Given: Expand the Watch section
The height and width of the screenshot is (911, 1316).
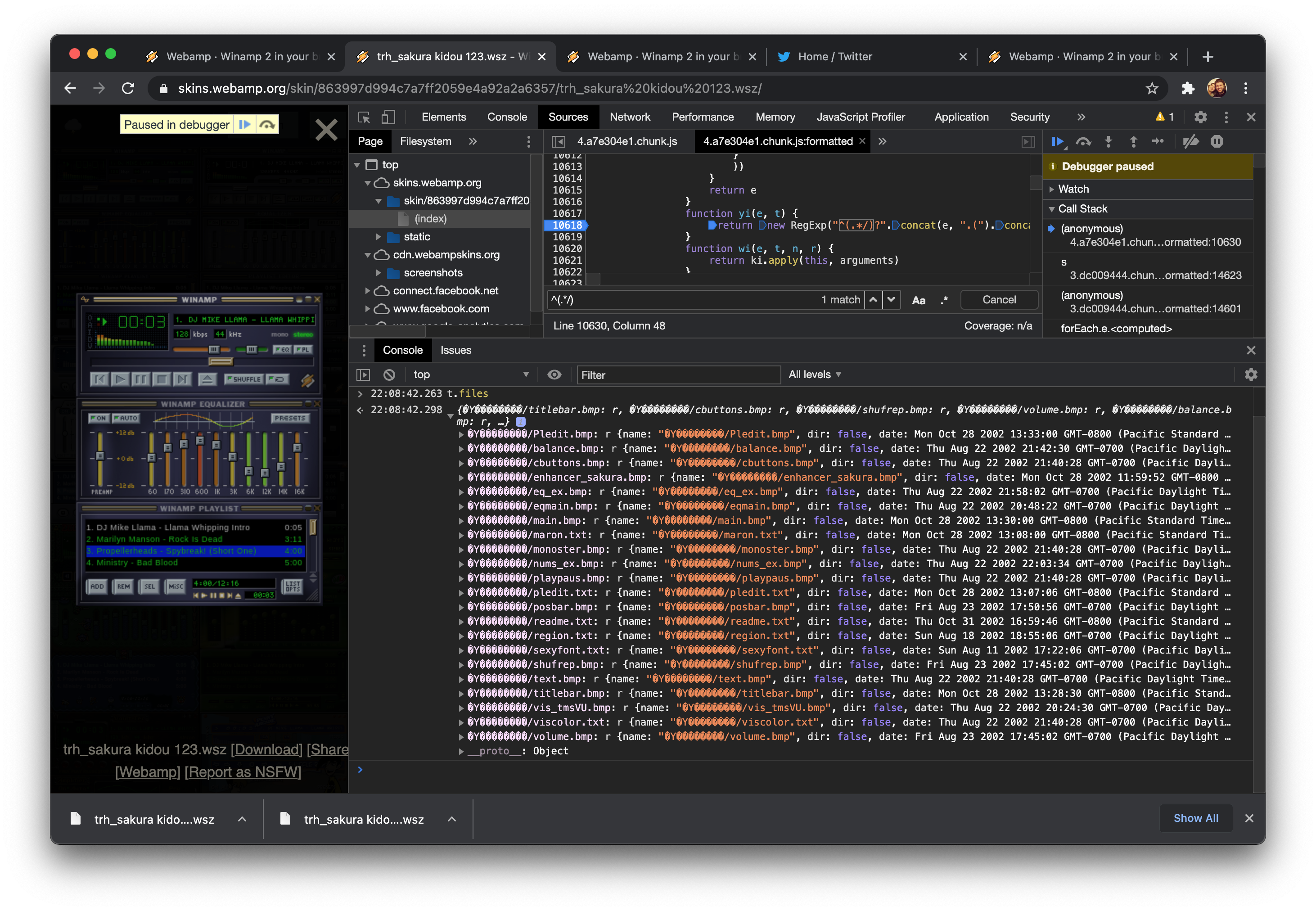Looking at the screenshot, I should pyautogui.click(x=1073, y=189).
